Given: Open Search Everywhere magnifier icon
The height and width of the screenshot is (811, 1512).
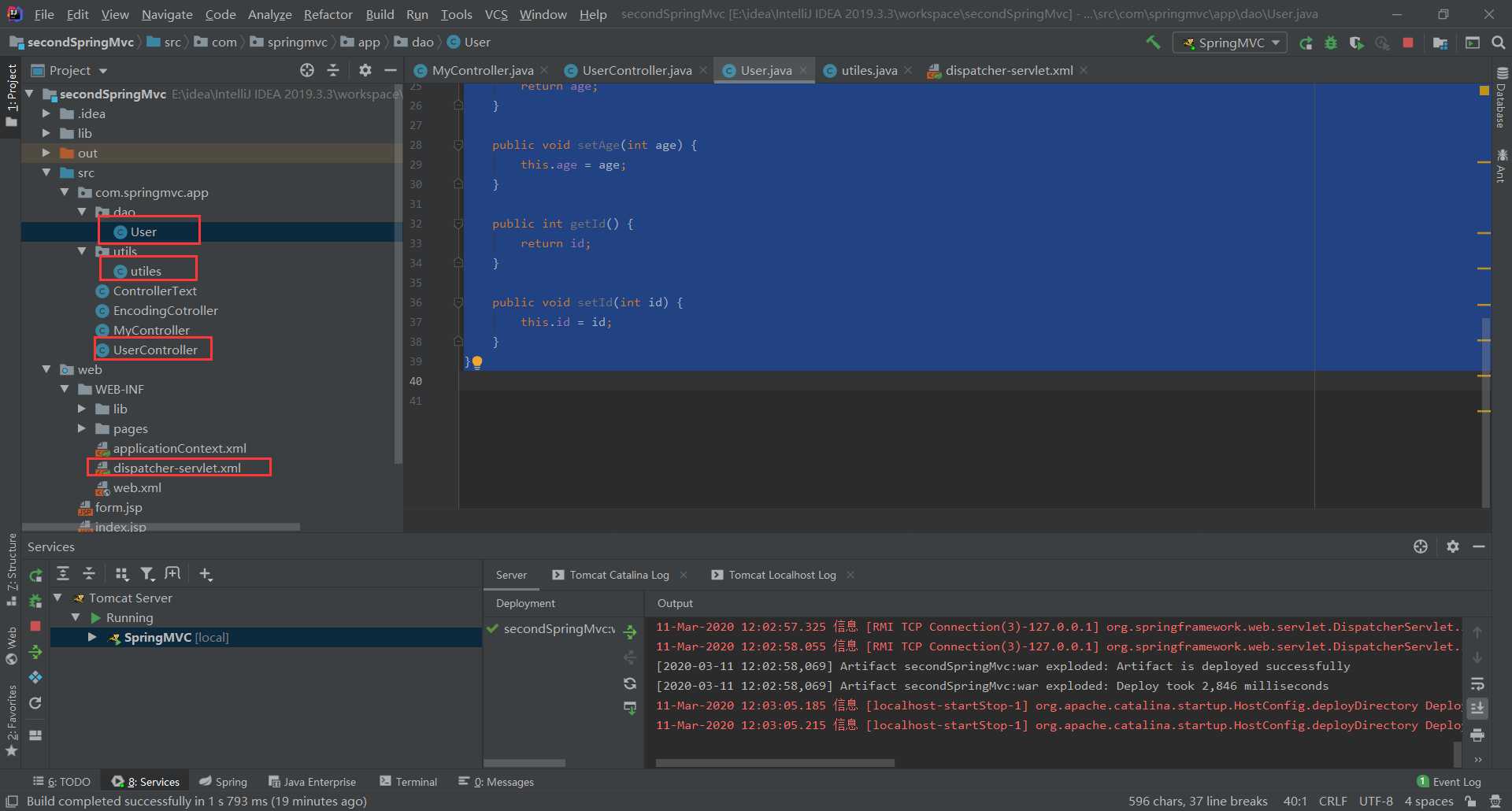Looking at the screenshot, I should [1499, 43].
